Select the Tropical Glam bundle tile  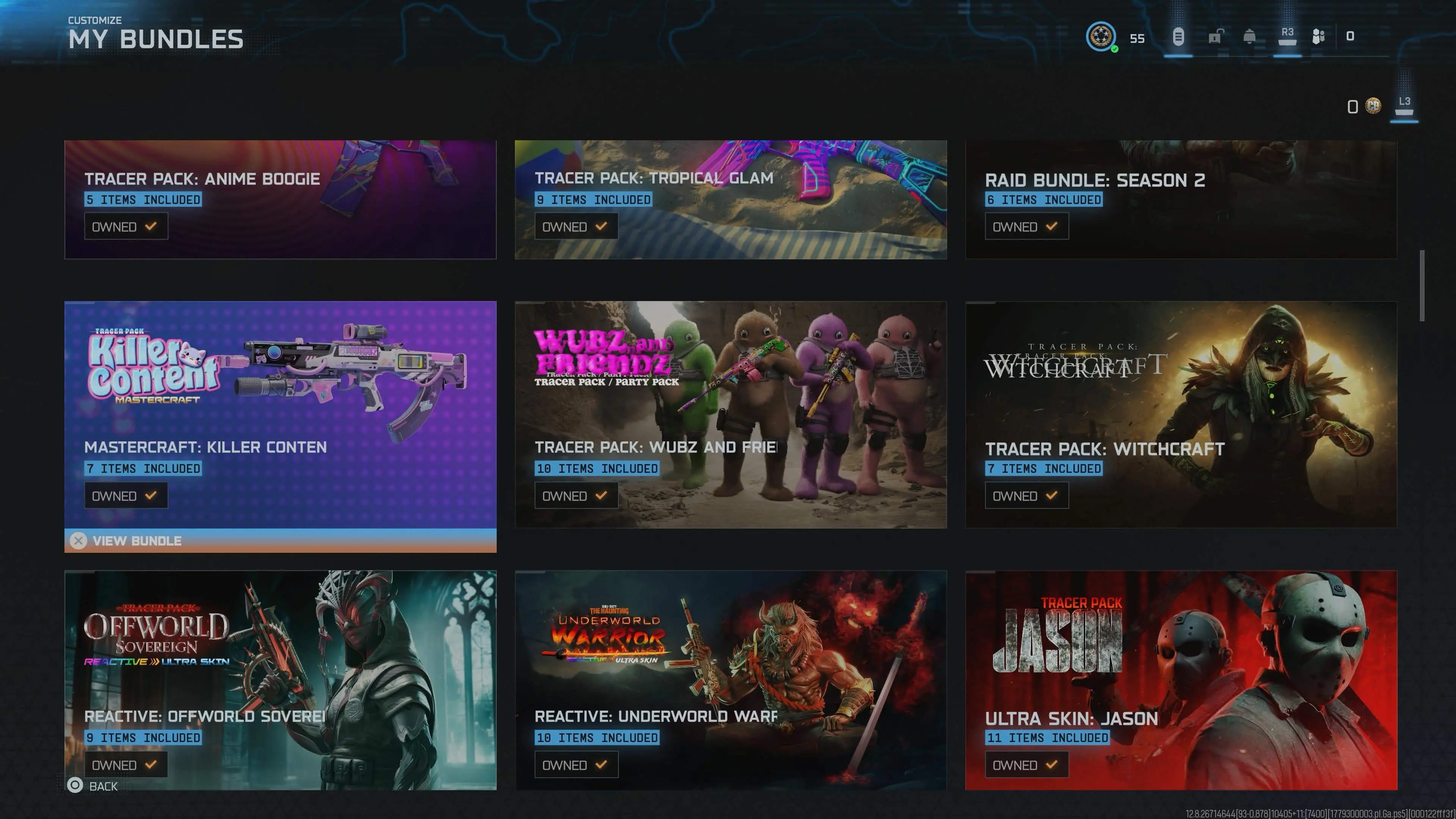tap(731, 199)
